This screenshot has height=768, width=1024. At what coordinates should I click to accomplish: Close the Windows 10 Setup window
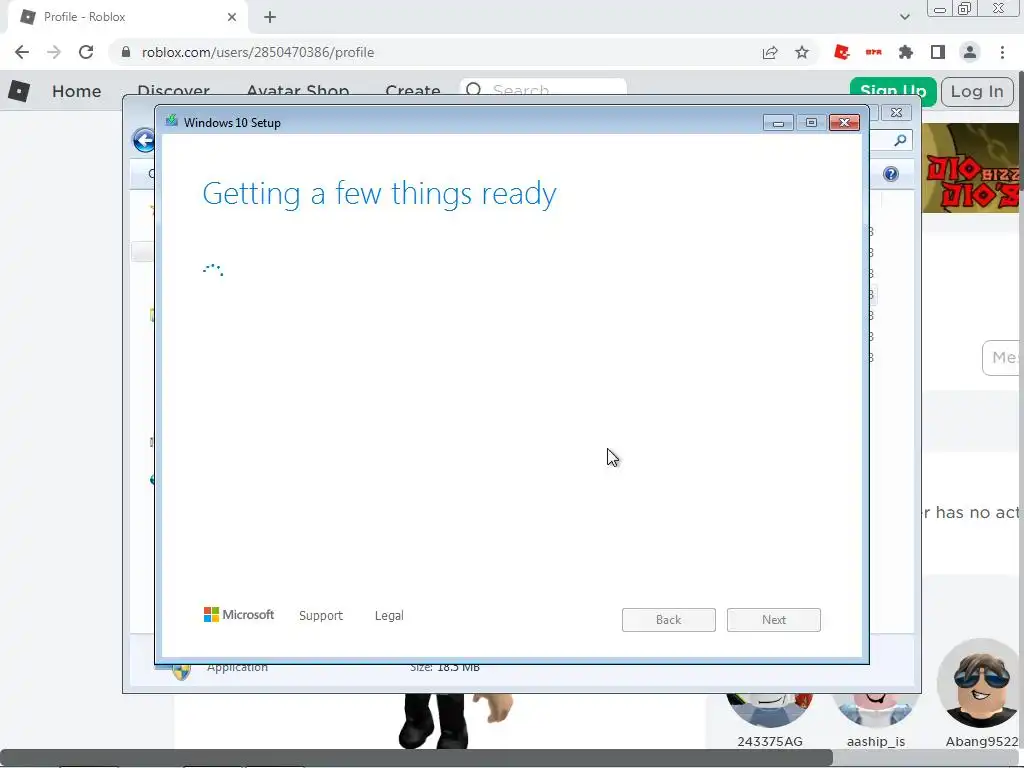click(x=844, y=123)
